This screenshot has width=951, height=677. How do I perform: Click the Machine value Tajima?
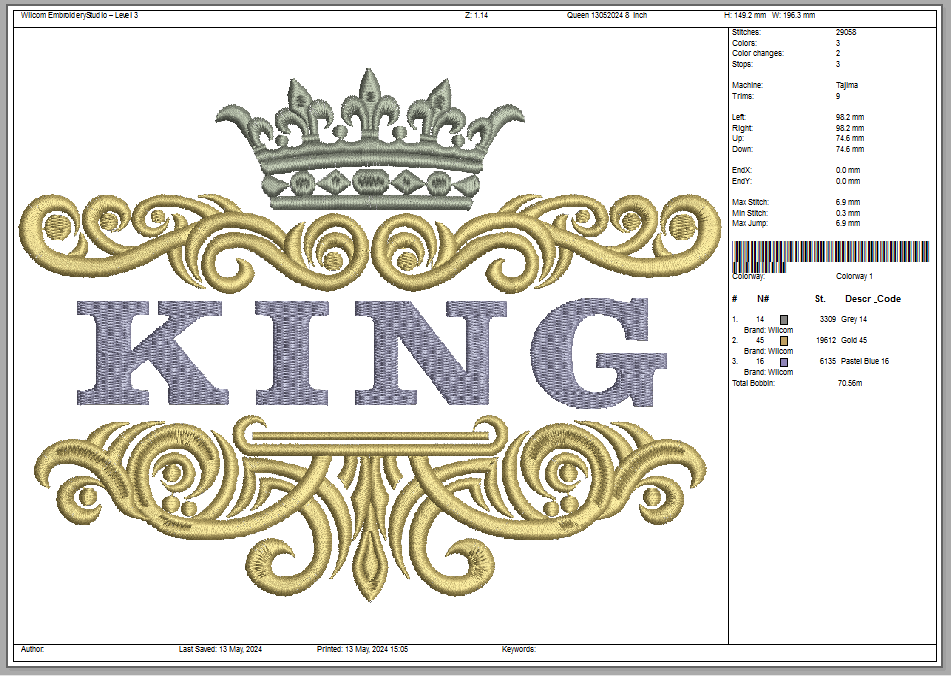pos(846,85)
